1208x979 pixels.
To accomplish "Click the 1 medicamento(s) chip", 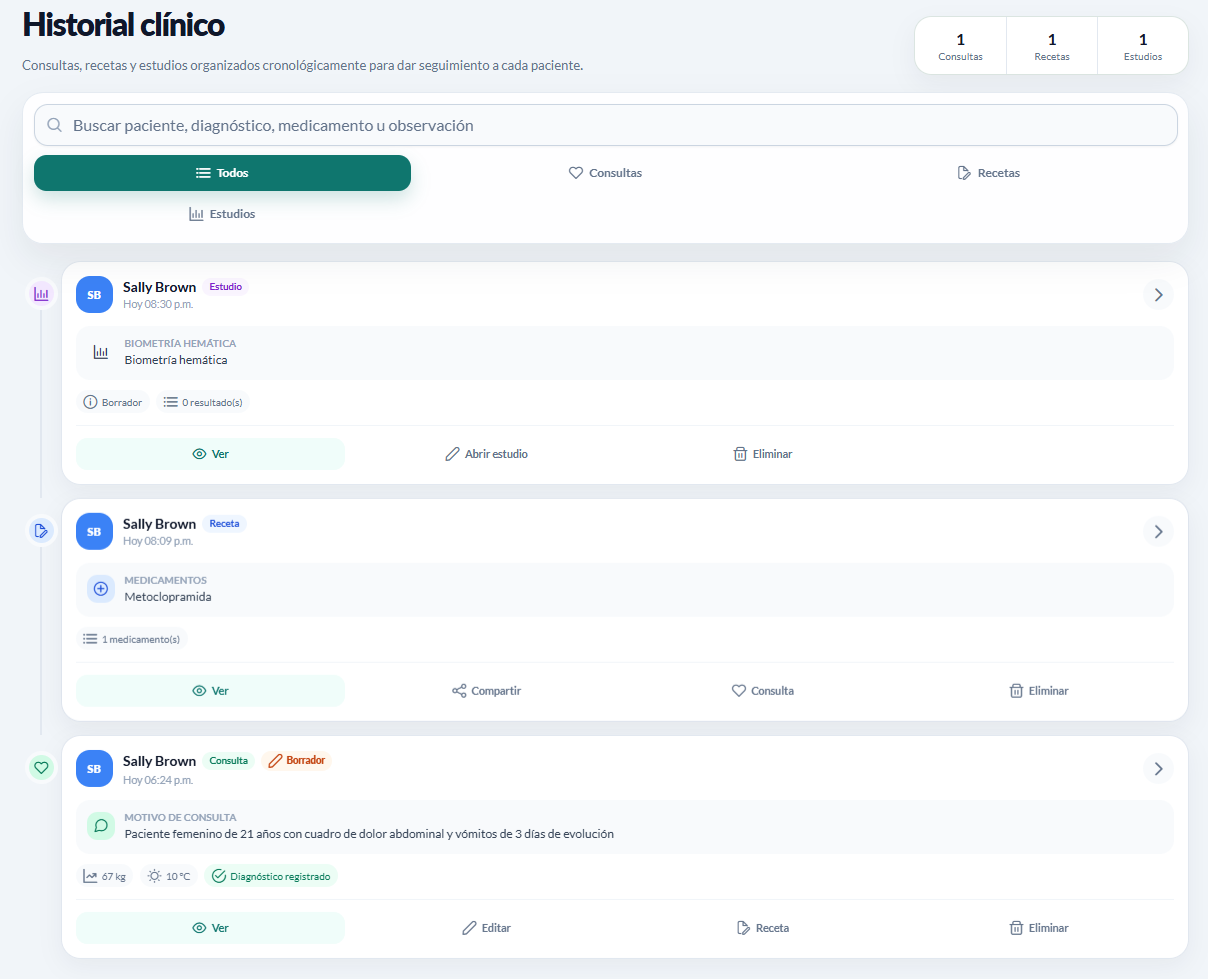I will [131, 639].
